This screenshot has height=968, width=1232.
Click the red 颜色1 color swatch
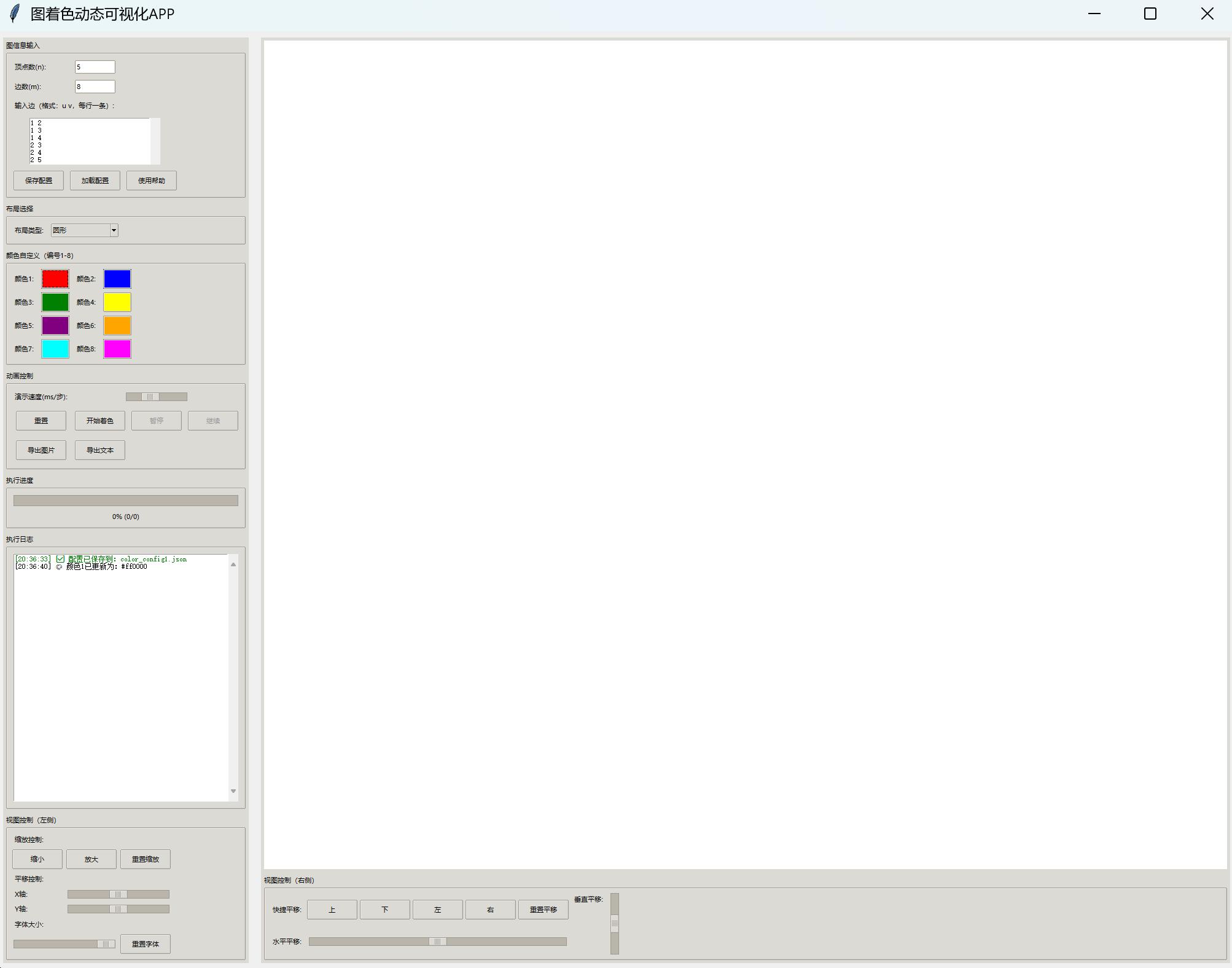pyautogui.click(x=55, y=279)
